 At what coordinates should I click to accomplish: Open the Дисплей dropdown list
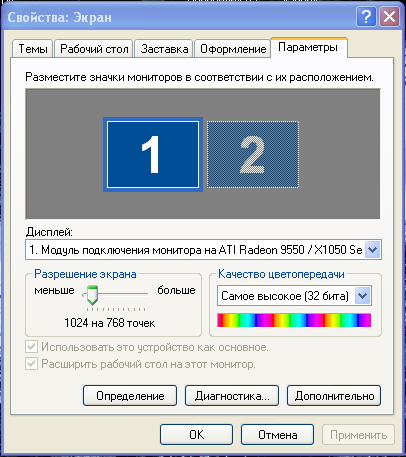(x=372, y=249)
